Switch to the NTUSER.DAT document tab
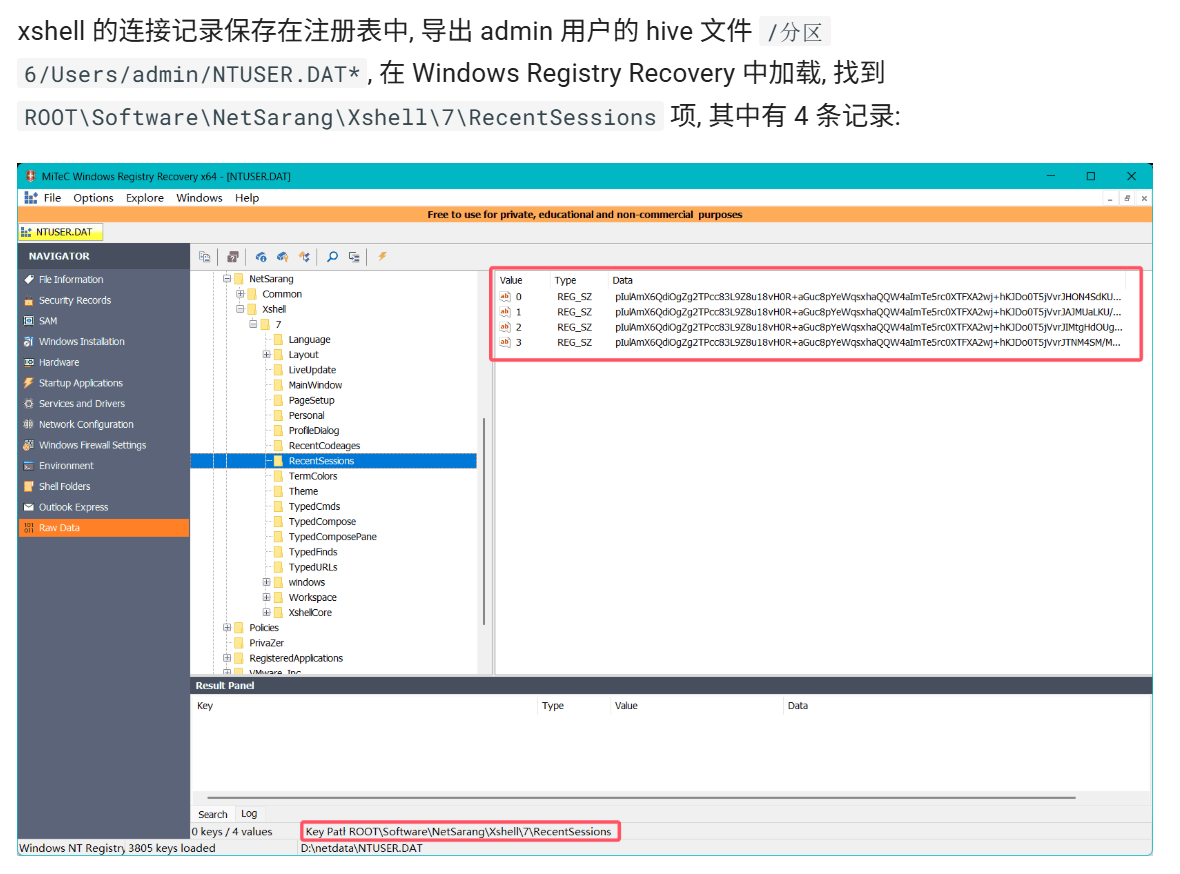The height and width of the screenshot is (874, 1180). pos(60,232)
